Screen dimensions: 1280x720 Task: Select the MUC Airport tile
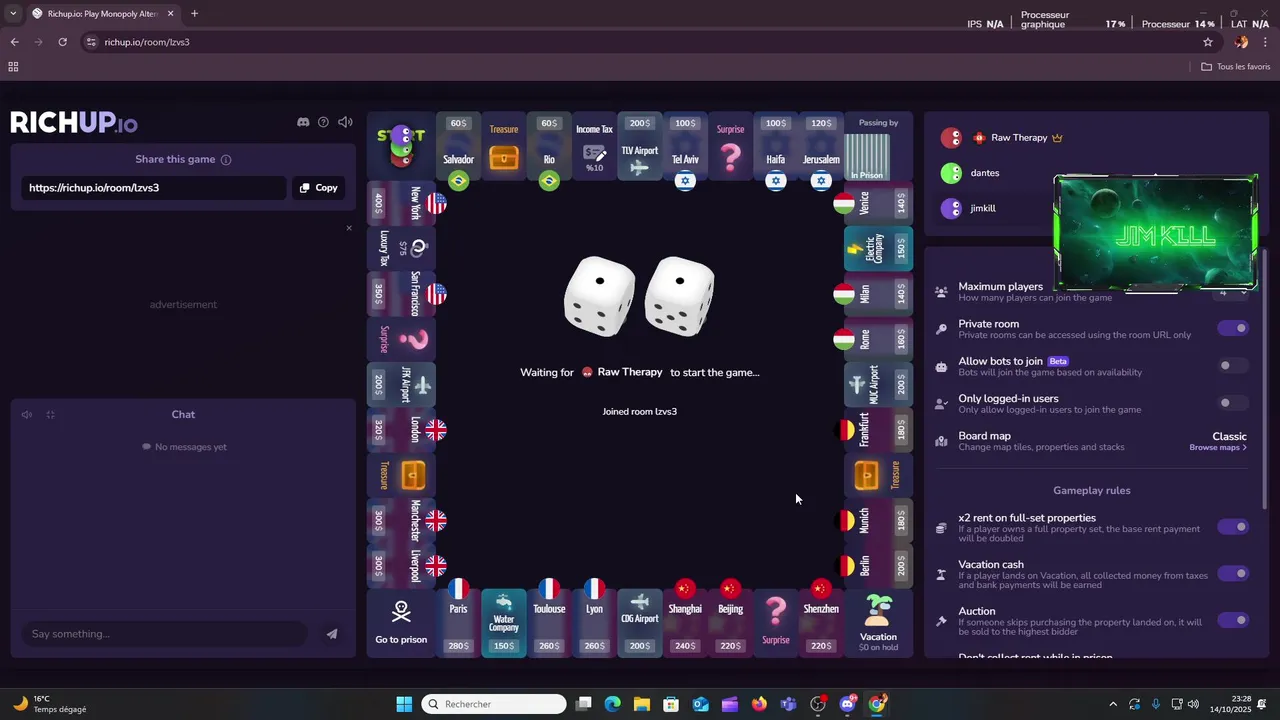[879, 385]
